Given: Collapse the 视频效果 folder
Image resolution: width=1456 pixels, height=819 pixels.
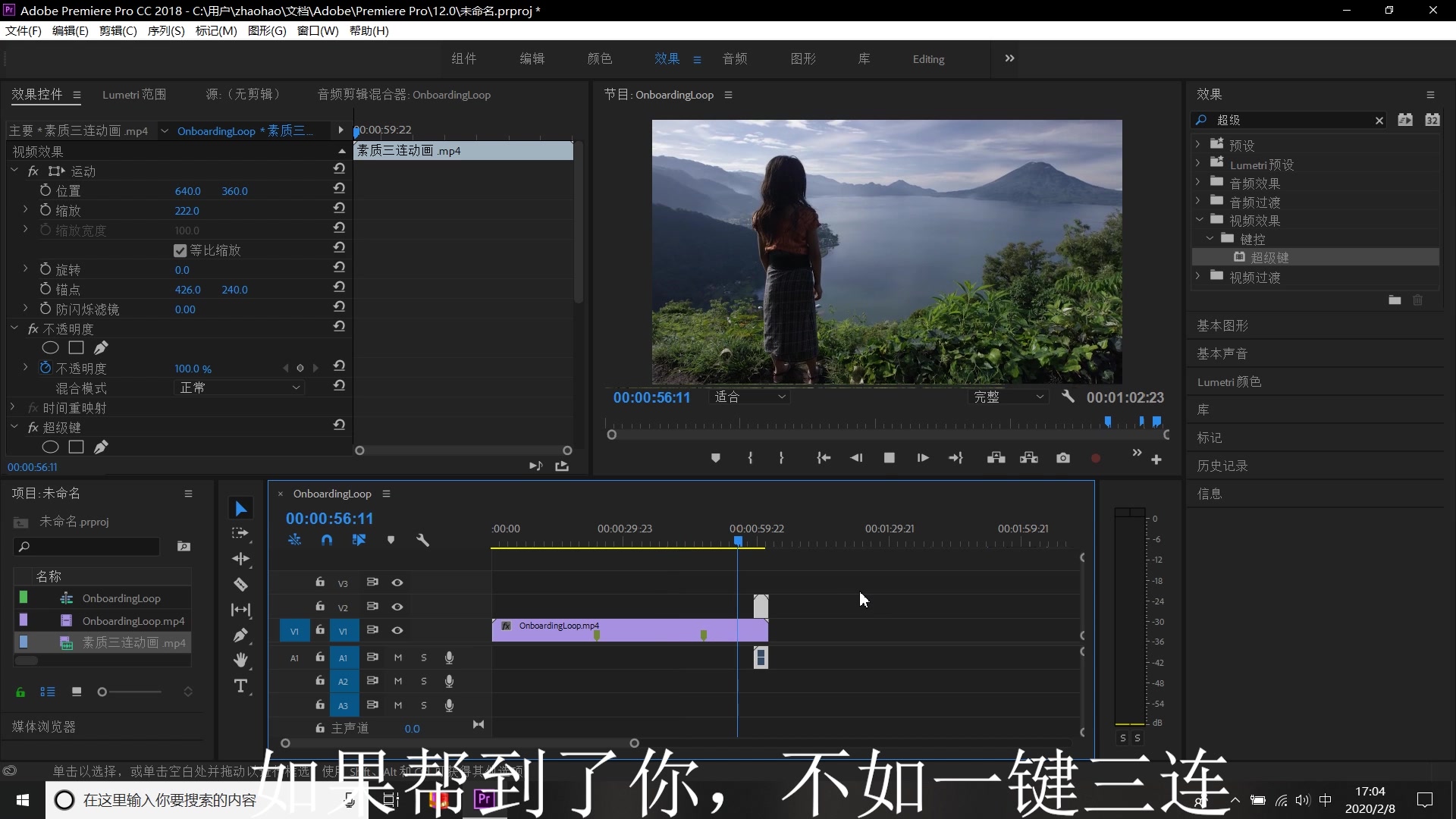Looking at the screenshot, I should click(x=1198, y=219).
